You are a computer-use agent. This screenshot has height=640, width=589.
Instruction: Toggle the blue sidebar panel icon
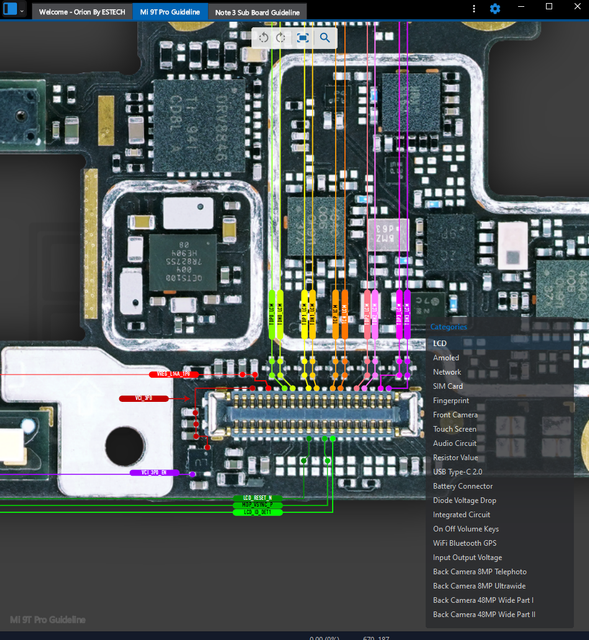[x=10, y=9]
